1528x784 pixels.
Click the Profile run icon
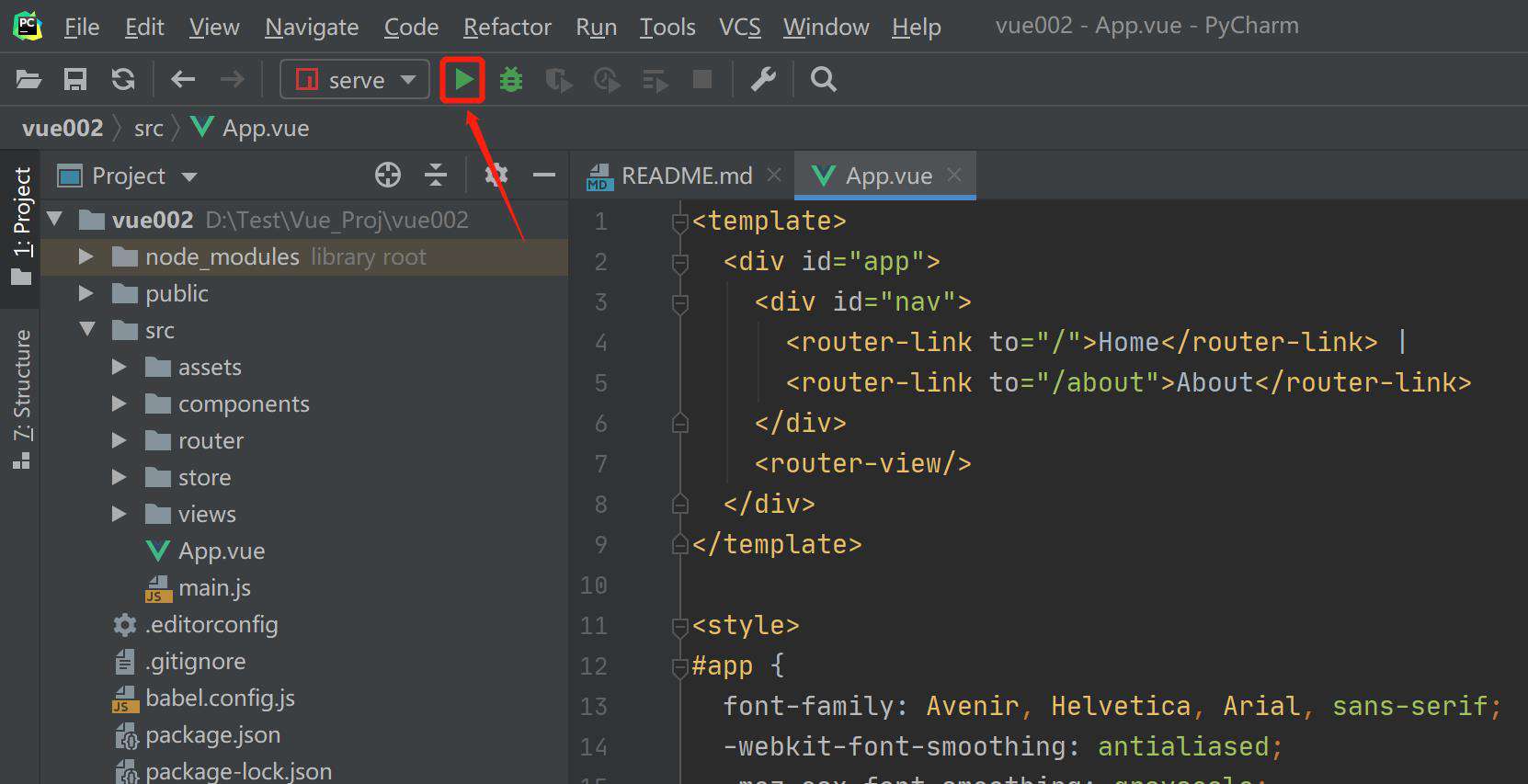(607, 80)
